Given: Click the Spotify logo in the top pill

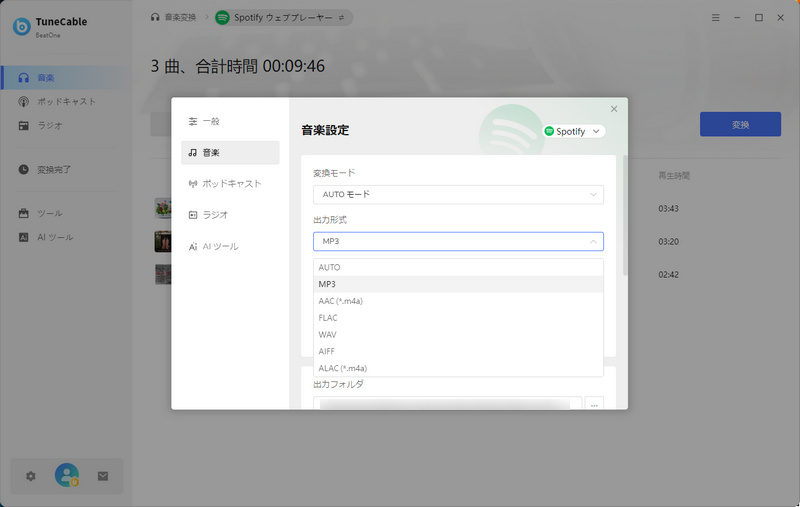Looking at the screenshot, I should [222, 17].
